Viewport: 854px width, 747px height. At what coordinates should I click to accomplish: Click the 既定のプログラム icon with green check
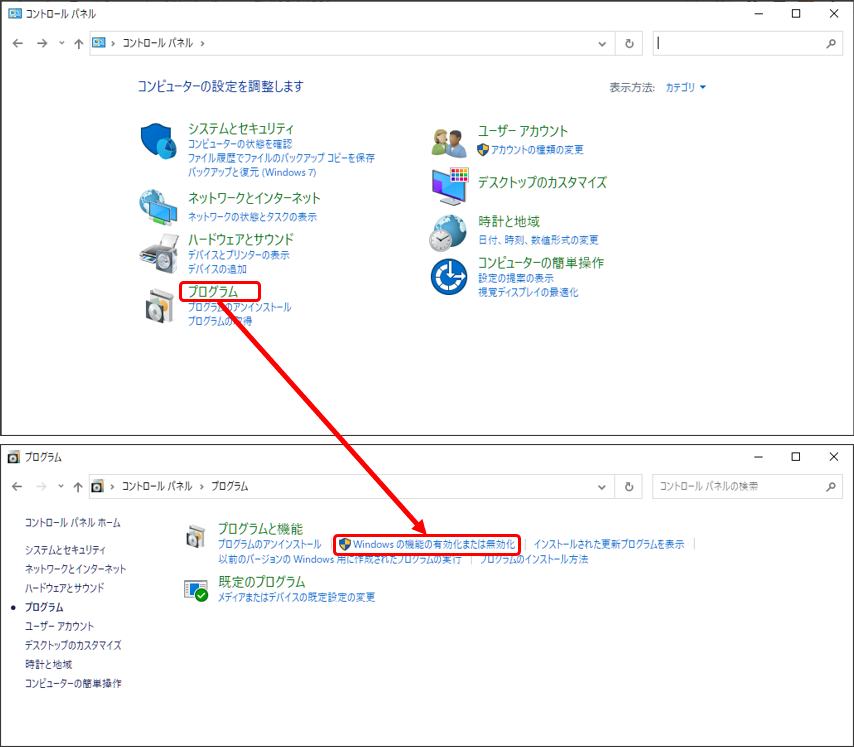(x=196, y=590)
